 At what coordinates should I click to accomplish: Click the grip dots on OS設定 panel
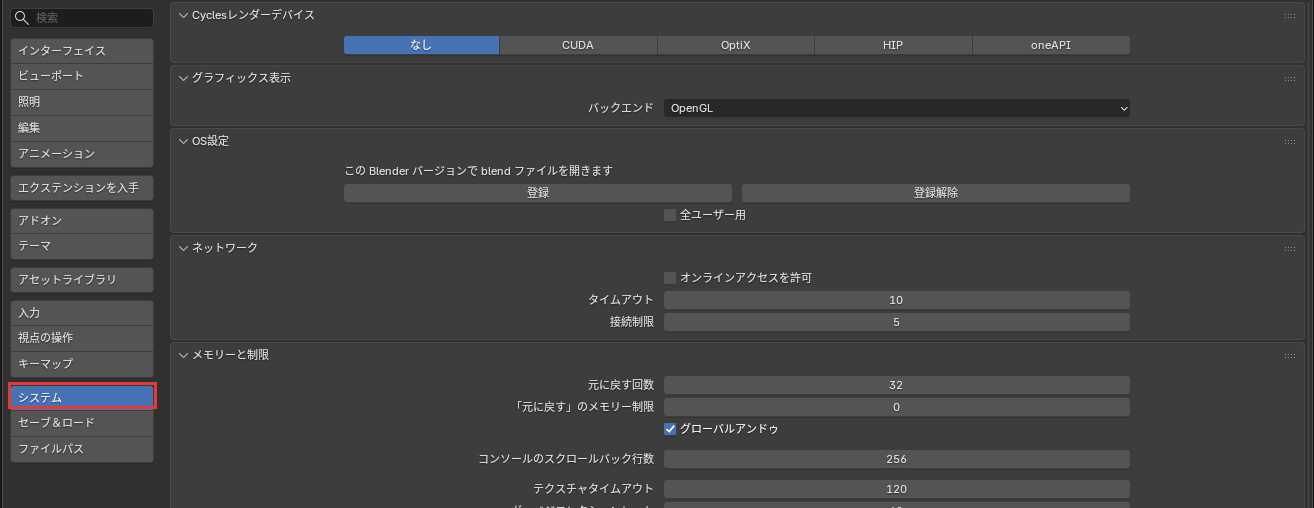[x=1290, y=142]
